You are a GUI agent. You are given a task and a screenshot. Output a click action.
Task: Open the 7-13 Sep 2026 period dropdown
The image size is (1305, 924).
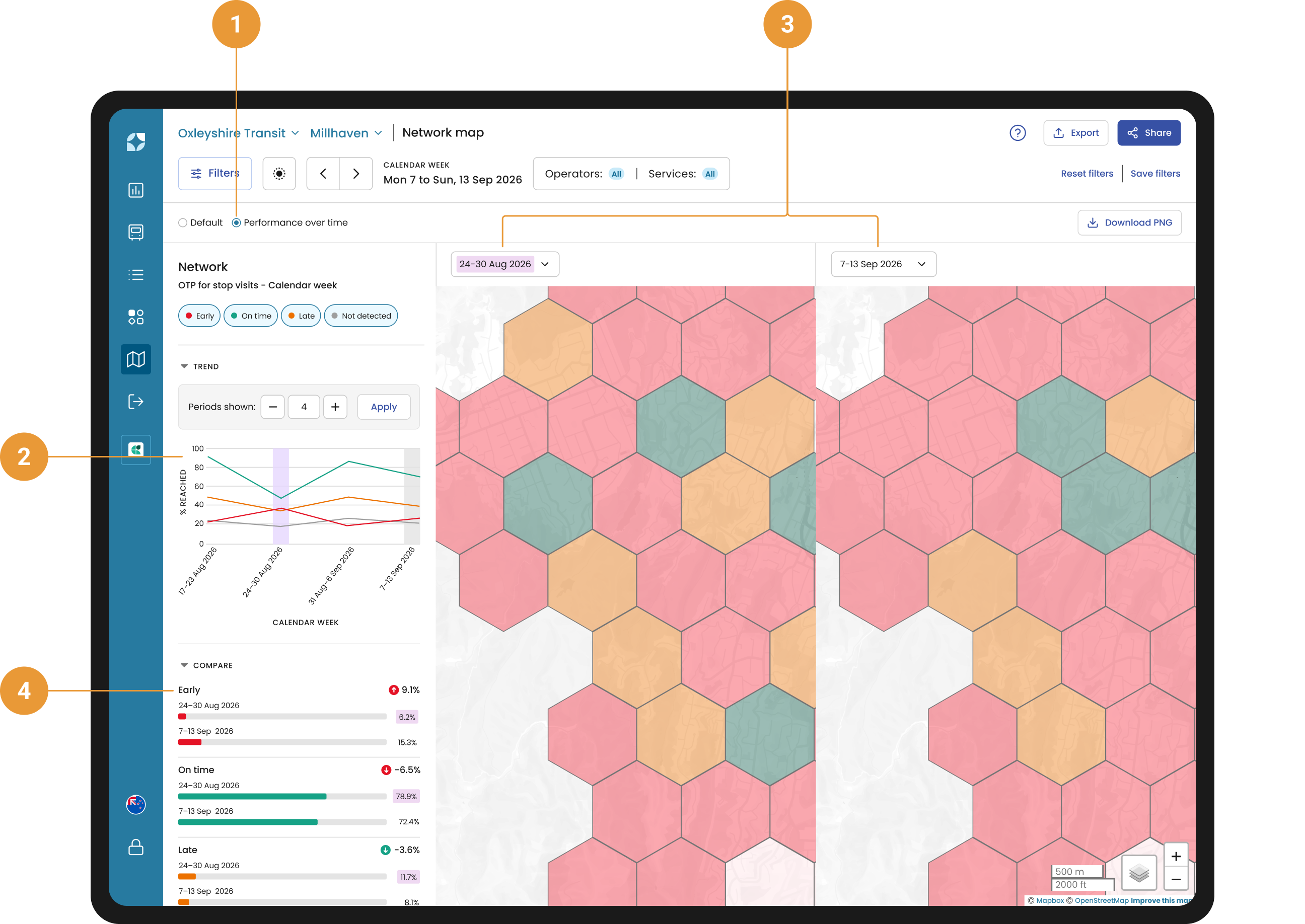point(883,264)
